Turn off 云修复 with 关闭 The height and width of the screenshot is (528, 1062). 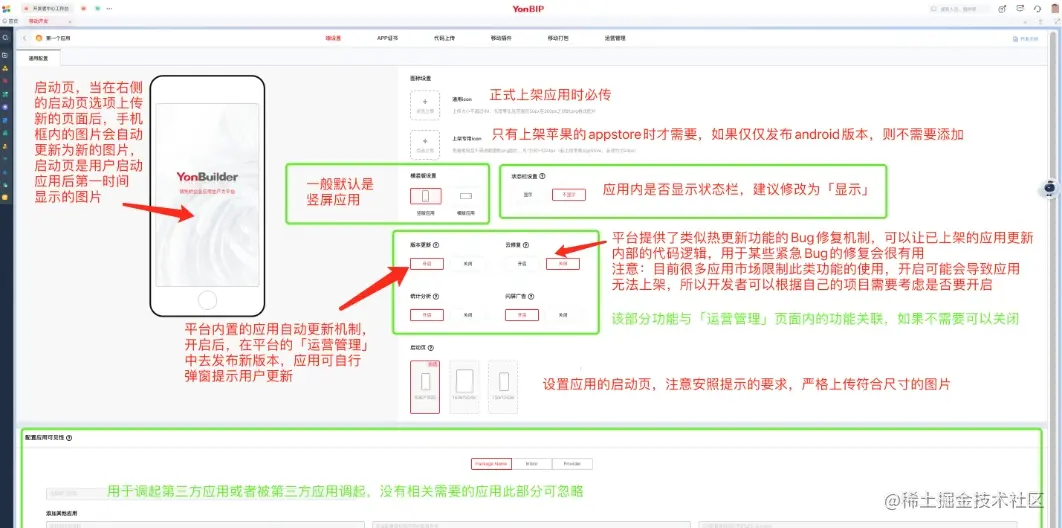click(x=563, y=264)
